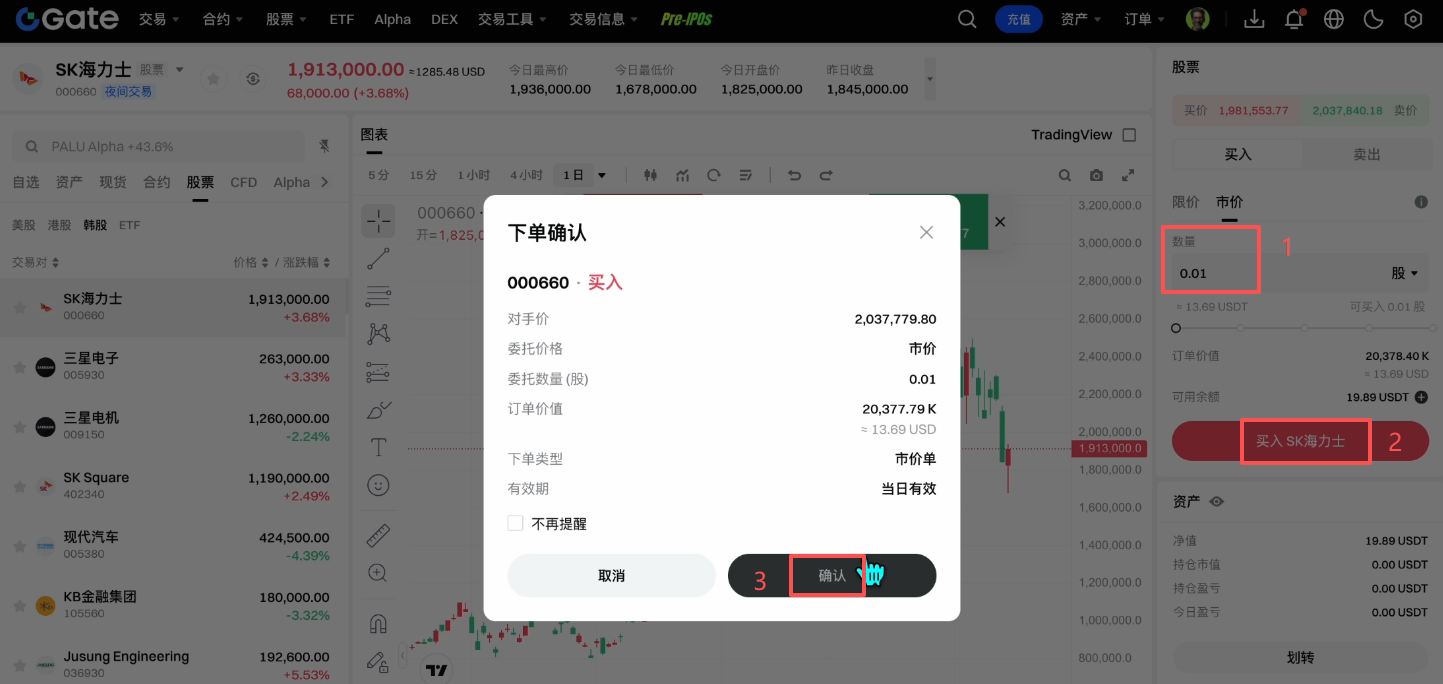The image size is (1443, 684).
Task: Open the download app icon
Action: (x=1254, y=19)
